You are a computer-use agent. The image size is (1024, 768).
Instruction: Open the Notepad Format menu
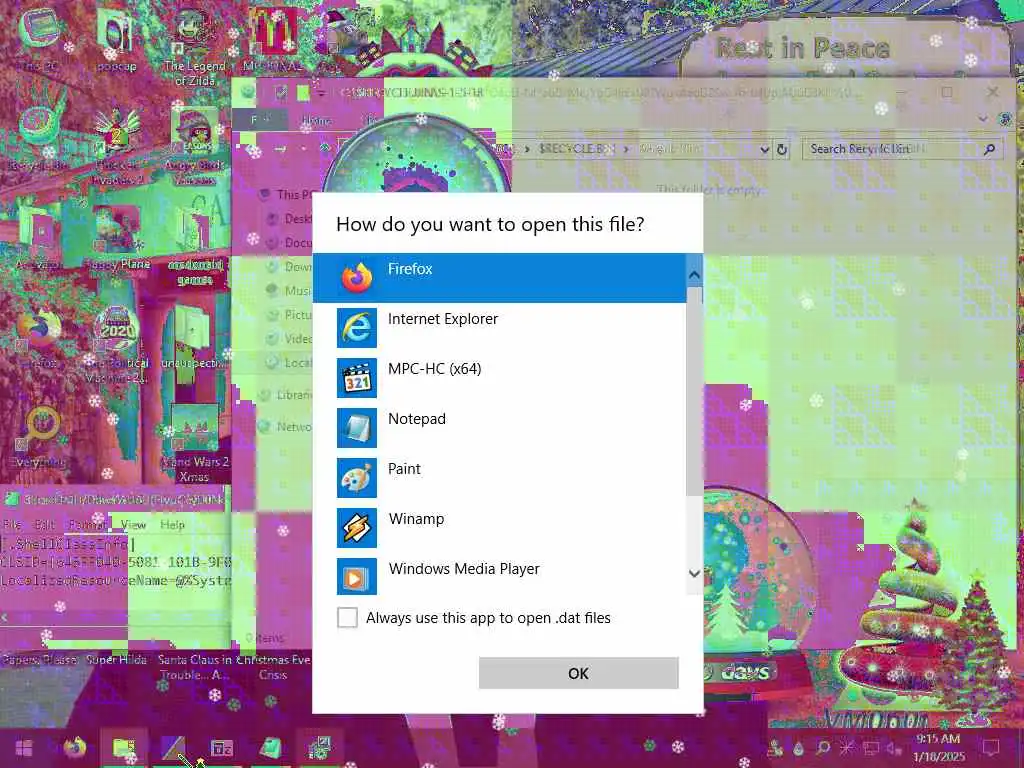coord(87,524)
